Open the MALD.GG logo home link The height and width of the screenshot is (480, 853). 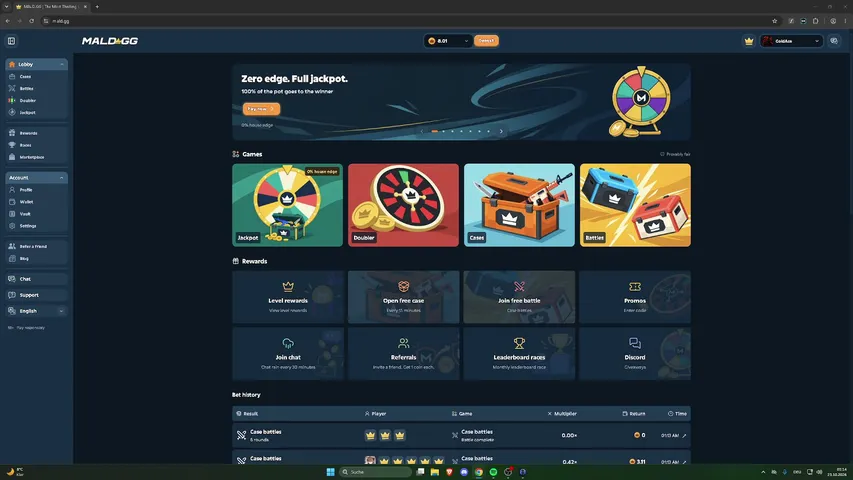tap(110, 41)
